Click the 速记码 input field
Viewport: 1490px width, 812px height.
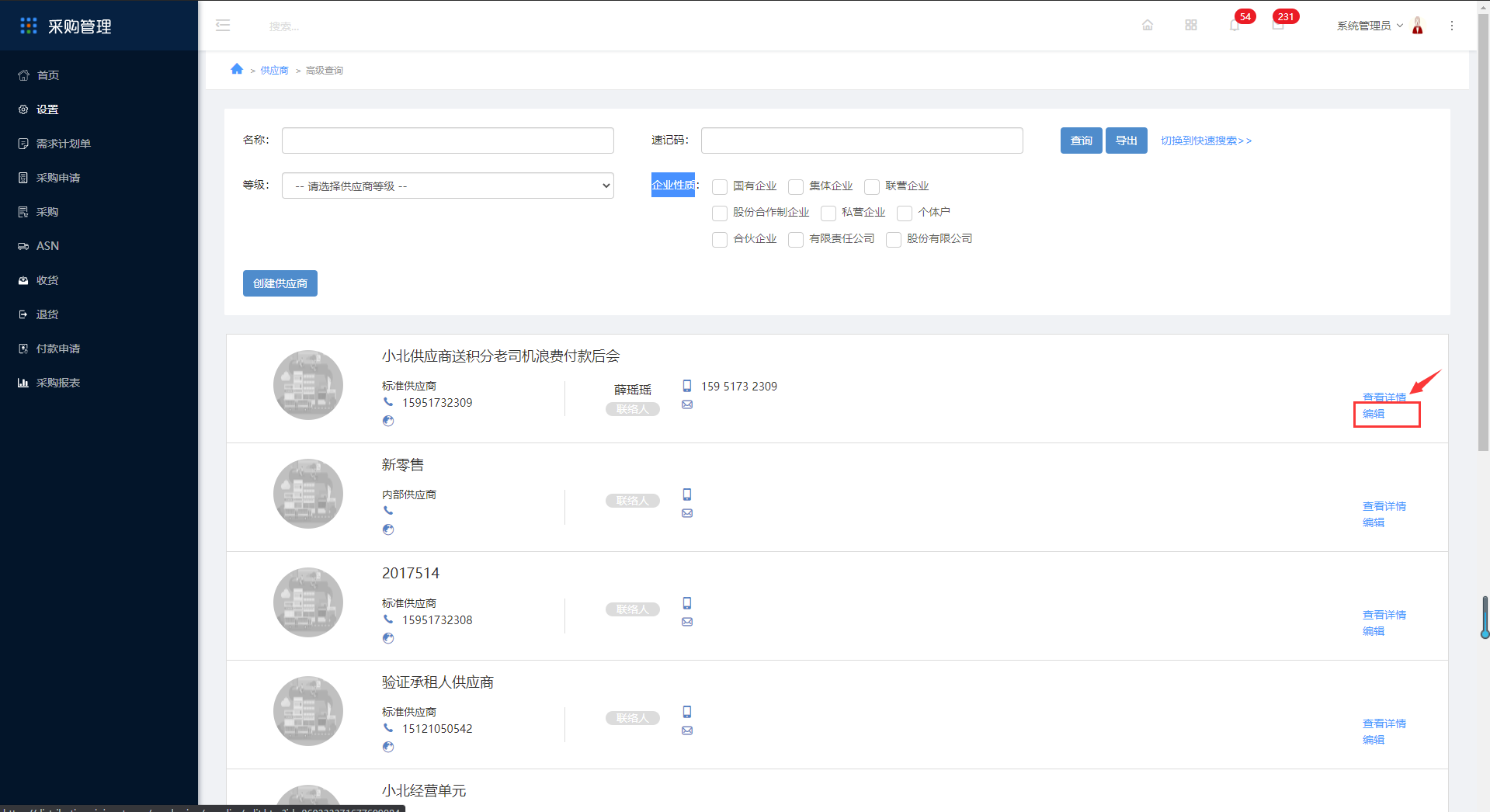[862, 141]
